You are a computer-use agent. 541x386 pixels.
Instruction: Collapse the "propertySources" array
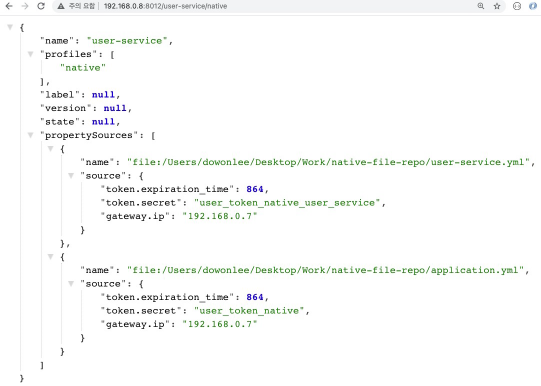30,135
